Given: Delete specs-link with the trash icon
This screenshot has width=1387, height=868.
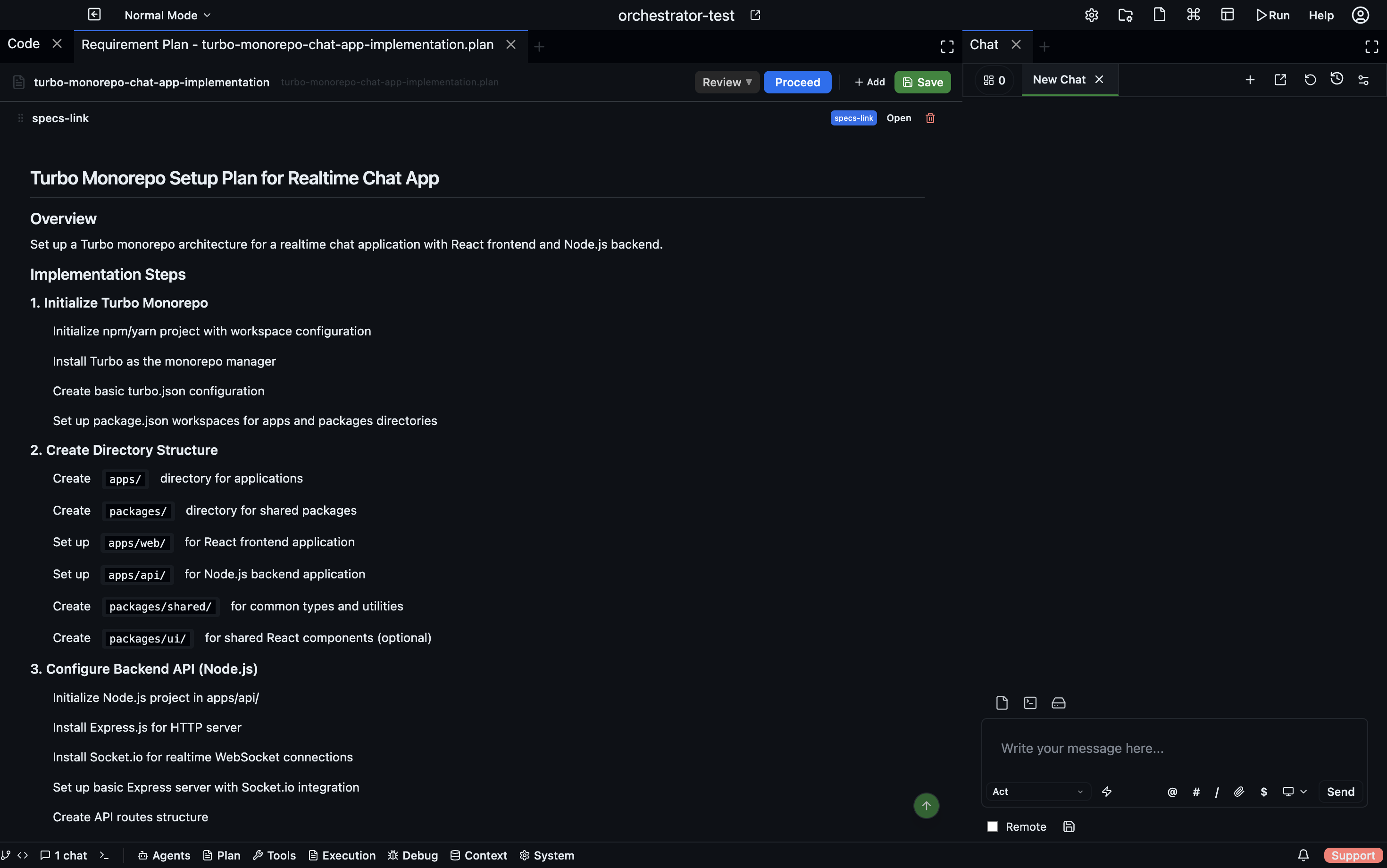Looking at the screenshot, I should click(930, 117).
